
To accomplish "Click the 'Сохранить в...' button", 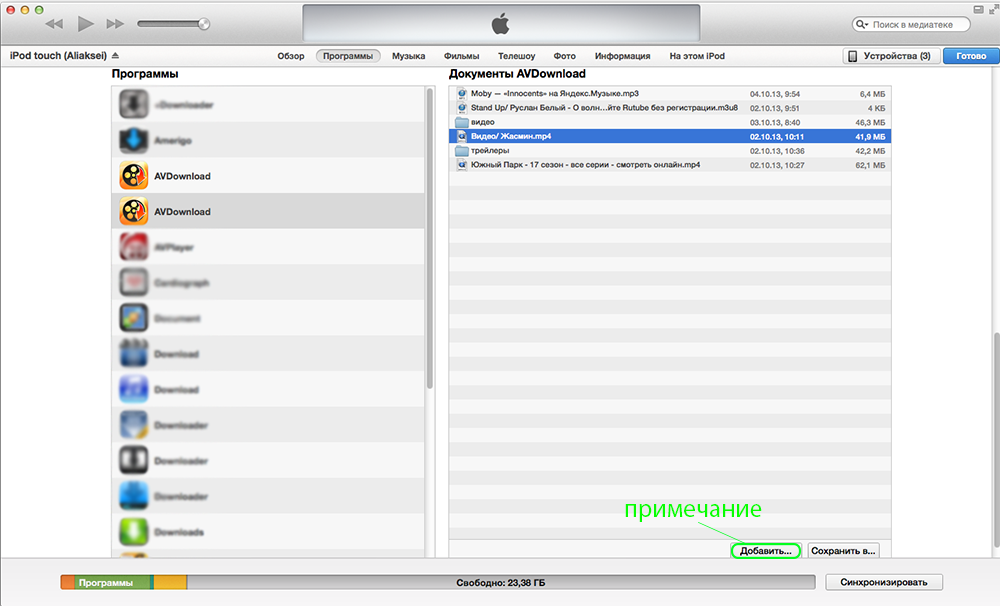I will tap(843, 551).
